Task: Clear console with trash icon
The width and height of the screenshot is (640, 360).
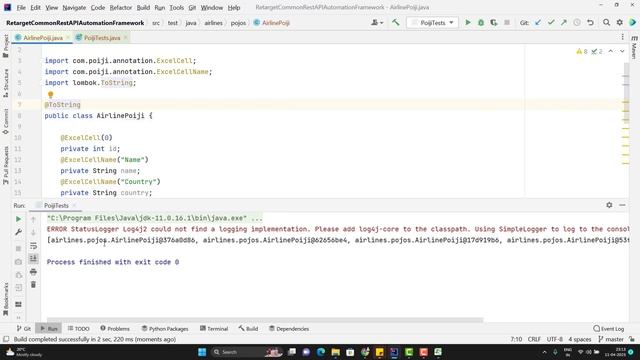Action: [33, 284]
